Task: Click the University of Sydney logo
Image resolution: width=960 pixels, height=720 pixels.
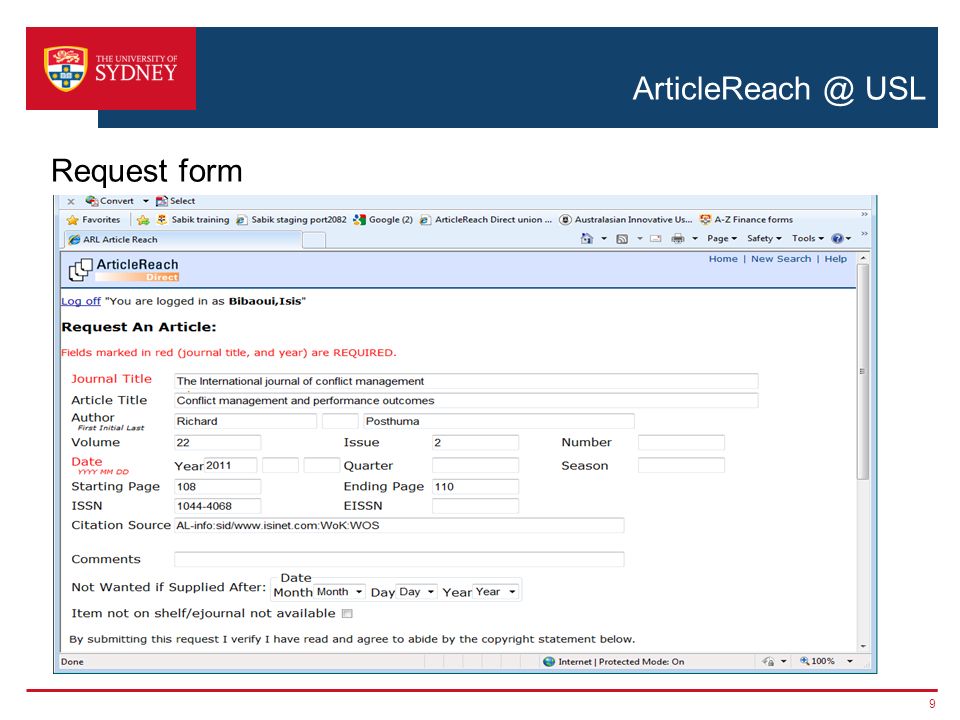Action: [111, 69]
